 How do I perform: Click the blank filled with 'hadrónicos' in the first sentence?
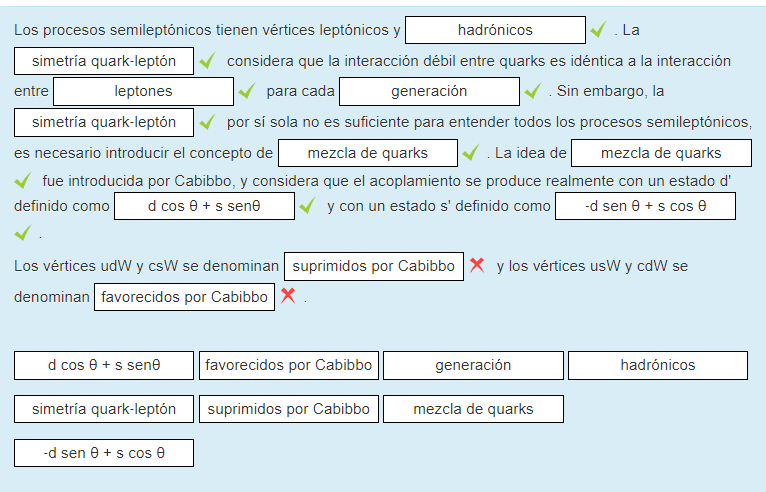tap(495, 30)
